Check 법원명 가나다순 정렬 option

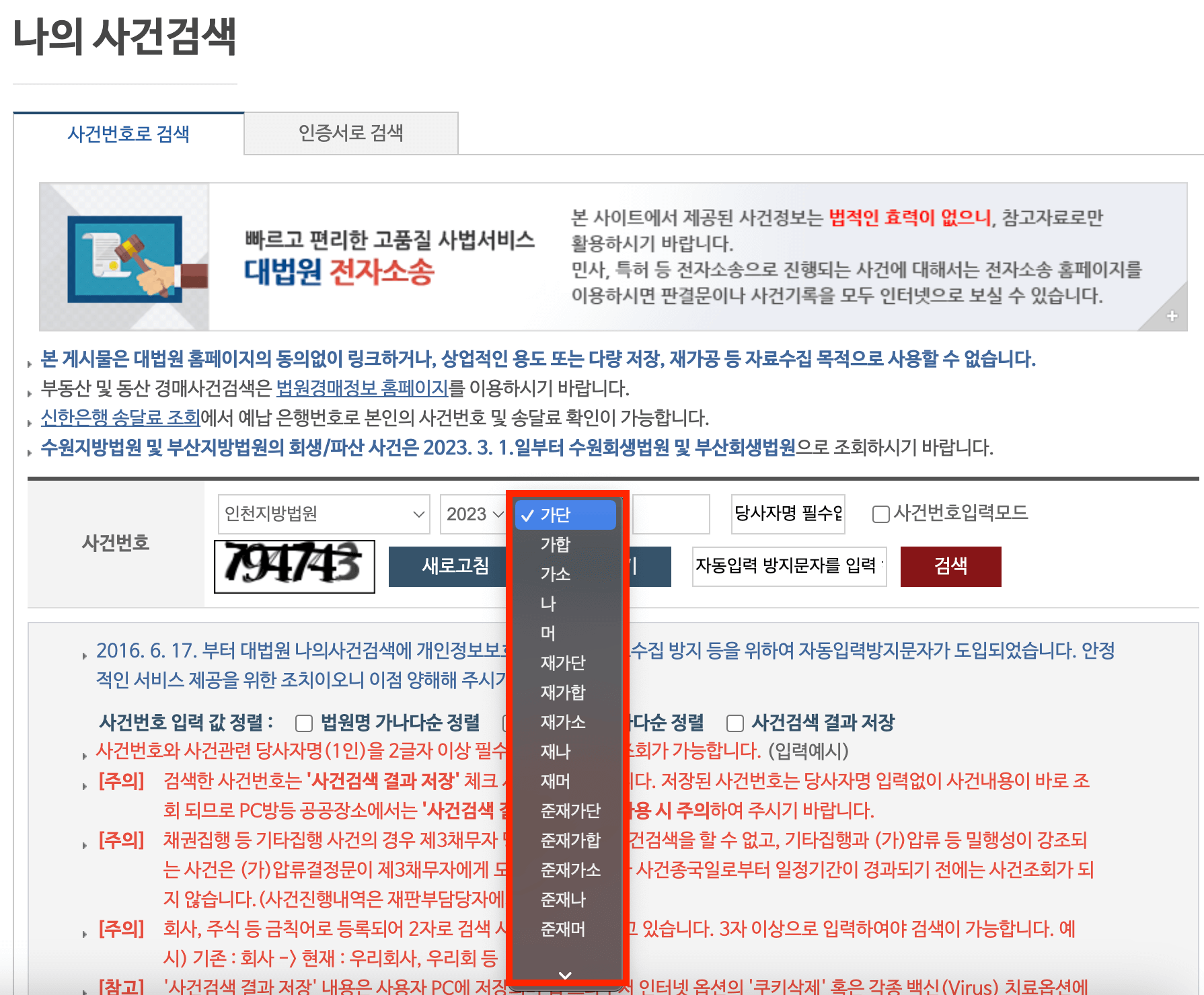(304, 723)
